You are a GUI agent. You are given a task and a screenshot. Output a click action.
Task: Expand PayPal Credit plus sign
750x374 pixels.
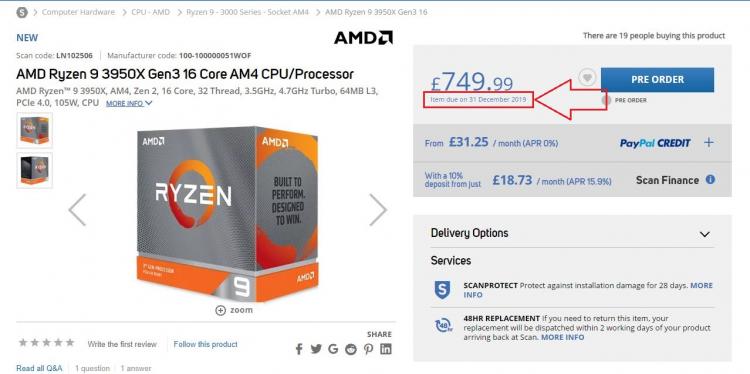click(x=708, y=143)
